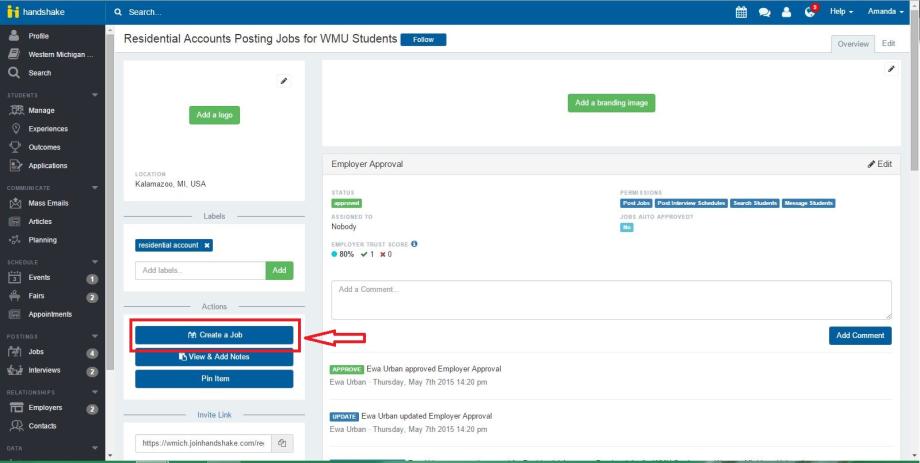Image resolution: width=920 pixels, height=463 pixels.
Task: Click the sidebar scrollbar down arrow
Action: [110, 455]
